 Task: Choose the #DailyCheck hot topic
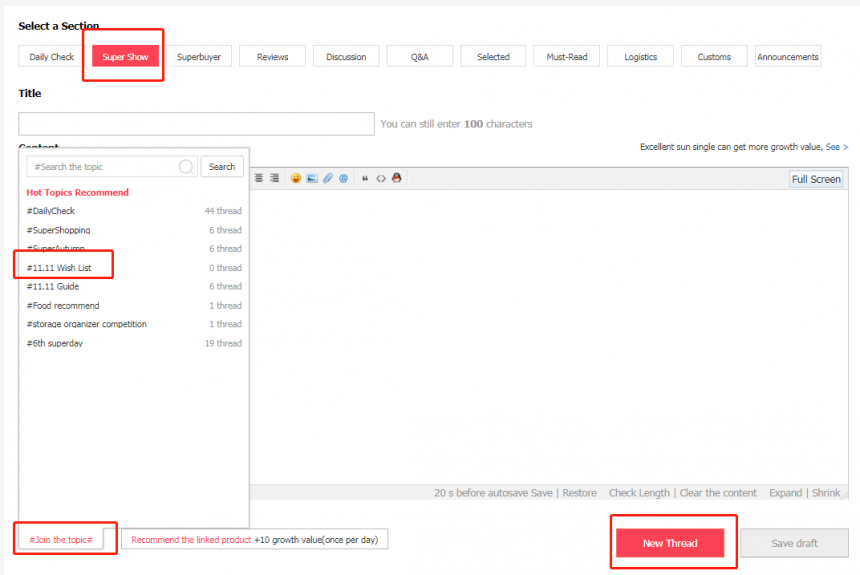(x=51, y=211)
